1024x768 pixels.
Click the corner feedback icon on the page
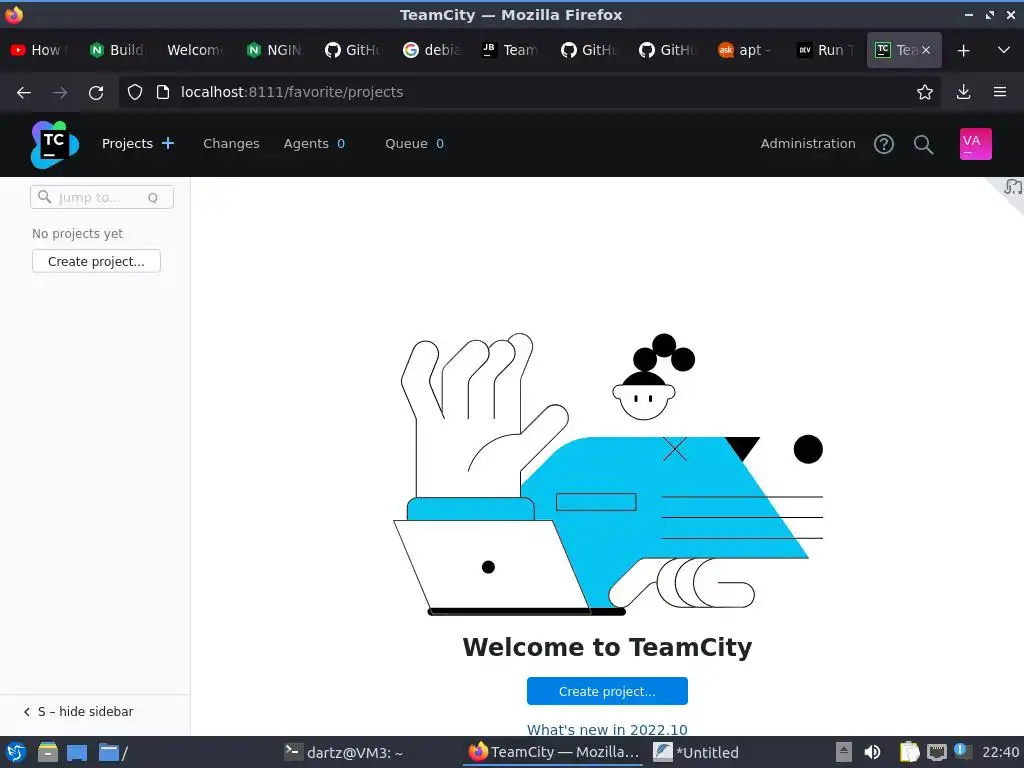click(x=1012, y=187)
